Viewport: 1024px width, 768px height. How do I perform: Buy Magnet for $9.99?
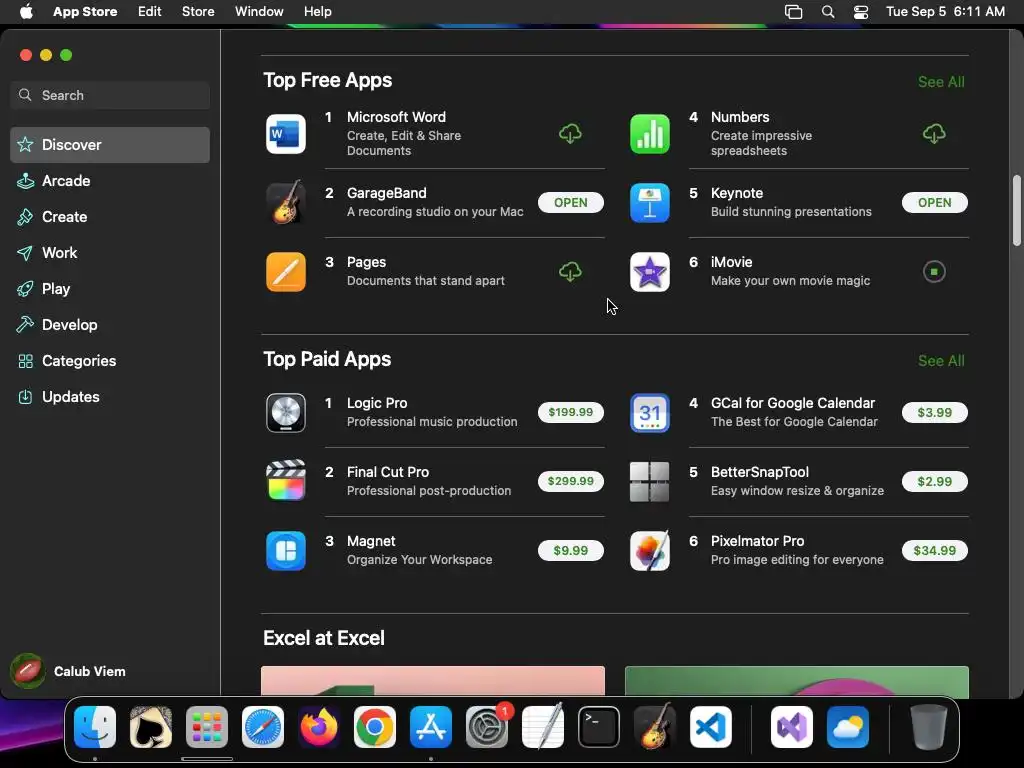[x=570, y=551]
